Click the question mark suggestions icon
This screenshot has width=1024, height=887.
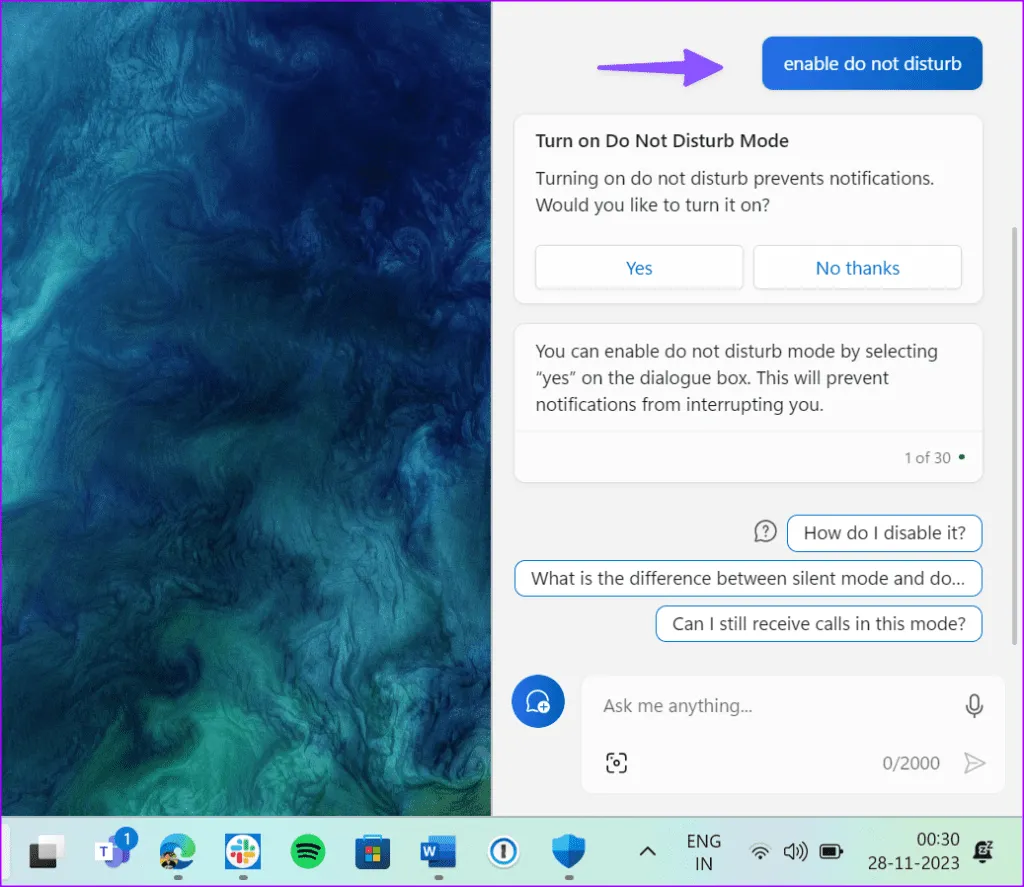coord(765,532)
